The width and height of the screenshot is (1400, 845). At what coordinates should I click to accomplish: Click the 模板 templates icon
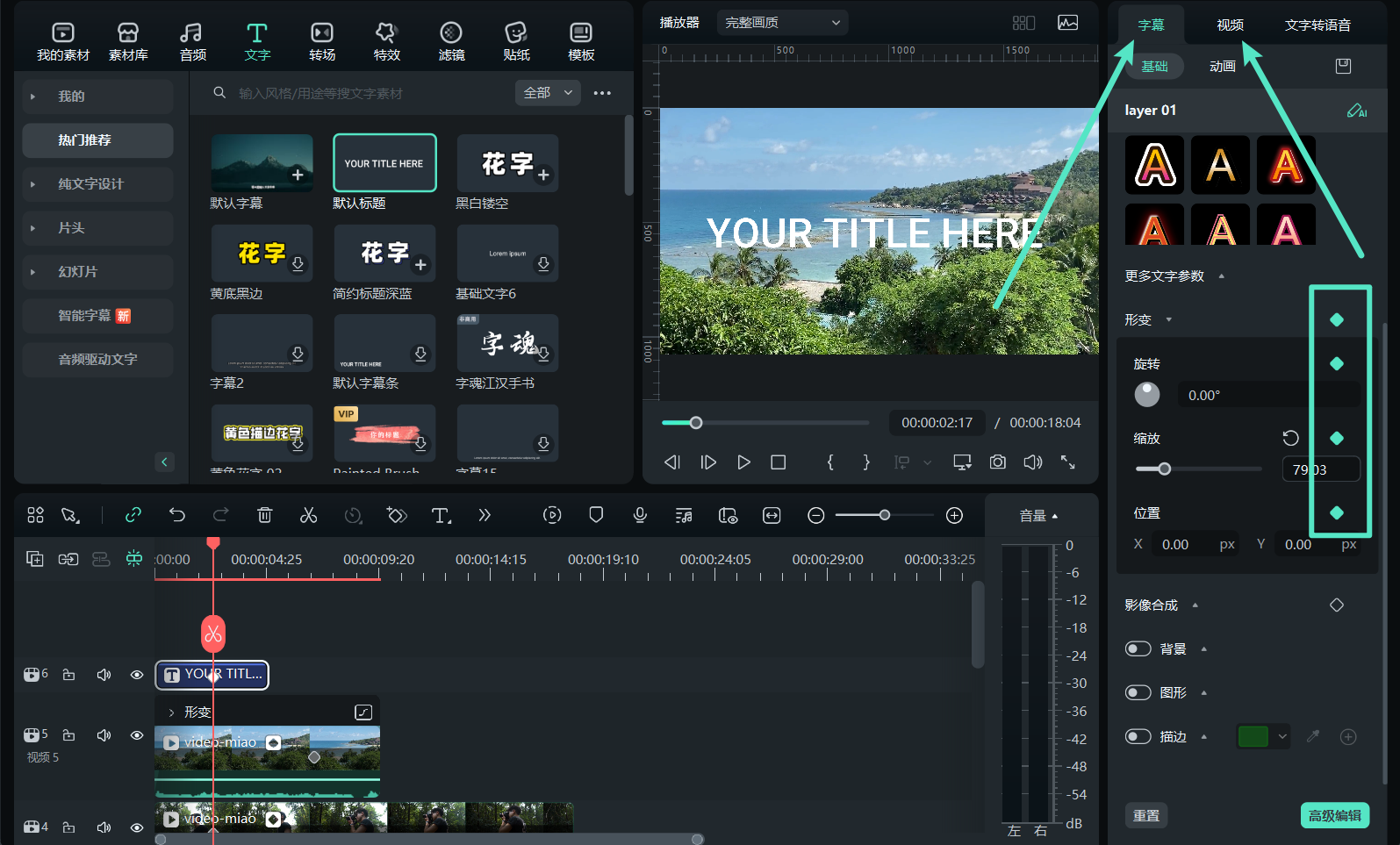click(581, 33)
